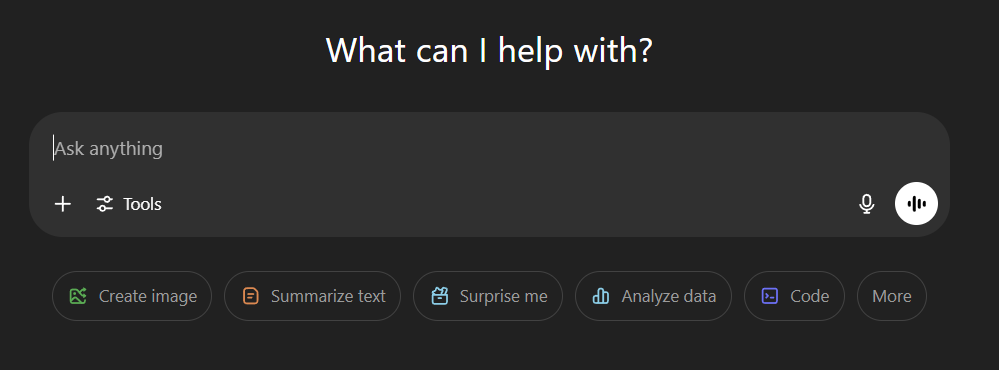The width and height of the screenshot is (999, 370).
Task: Select the Code suggestion chip
Action: pos(794,296)
